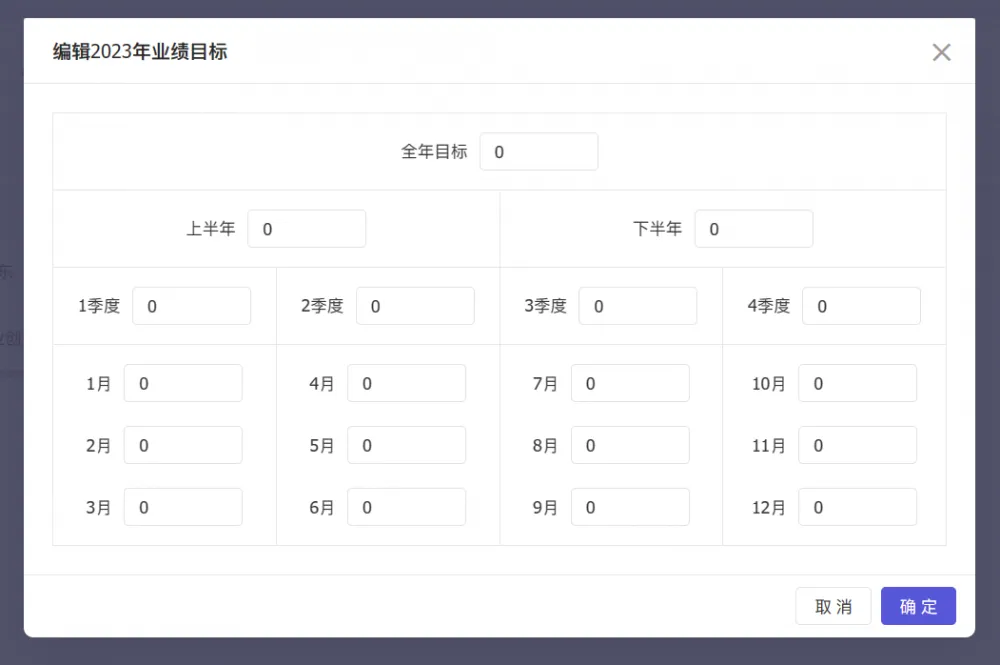
Task: Click the 全年目标 input field
Action: pos(539,152)
